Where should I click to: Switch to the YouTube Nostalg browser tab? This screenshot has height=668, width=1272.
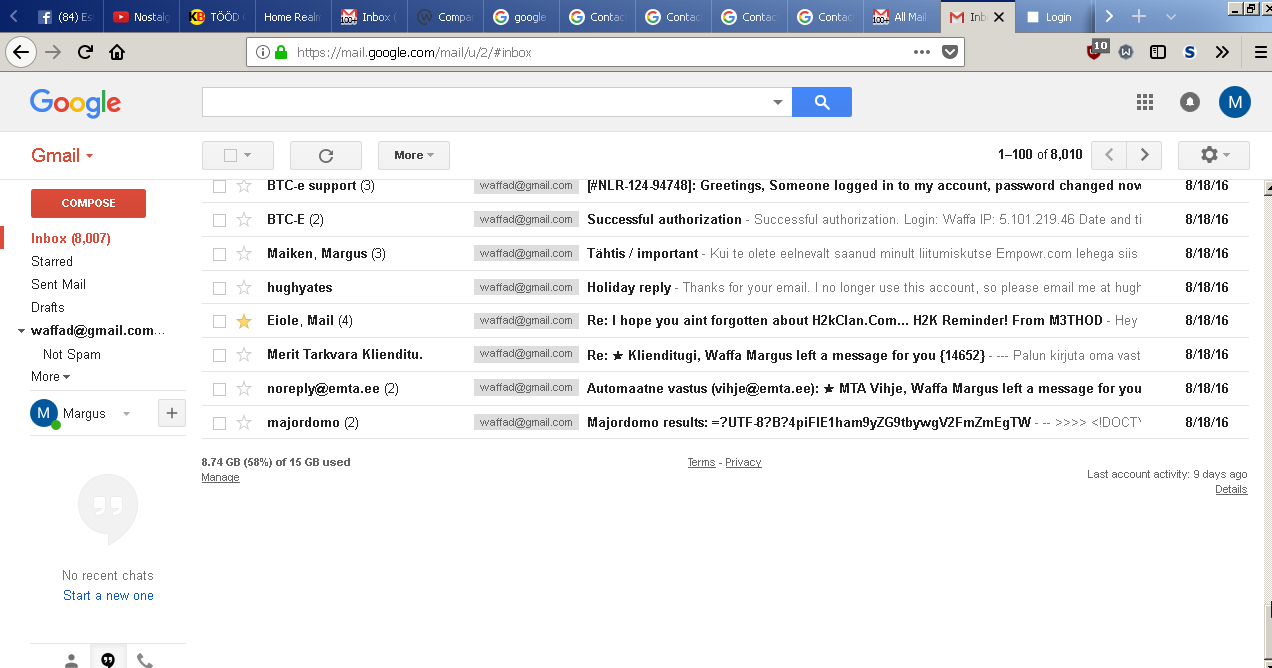pos(142,16)
